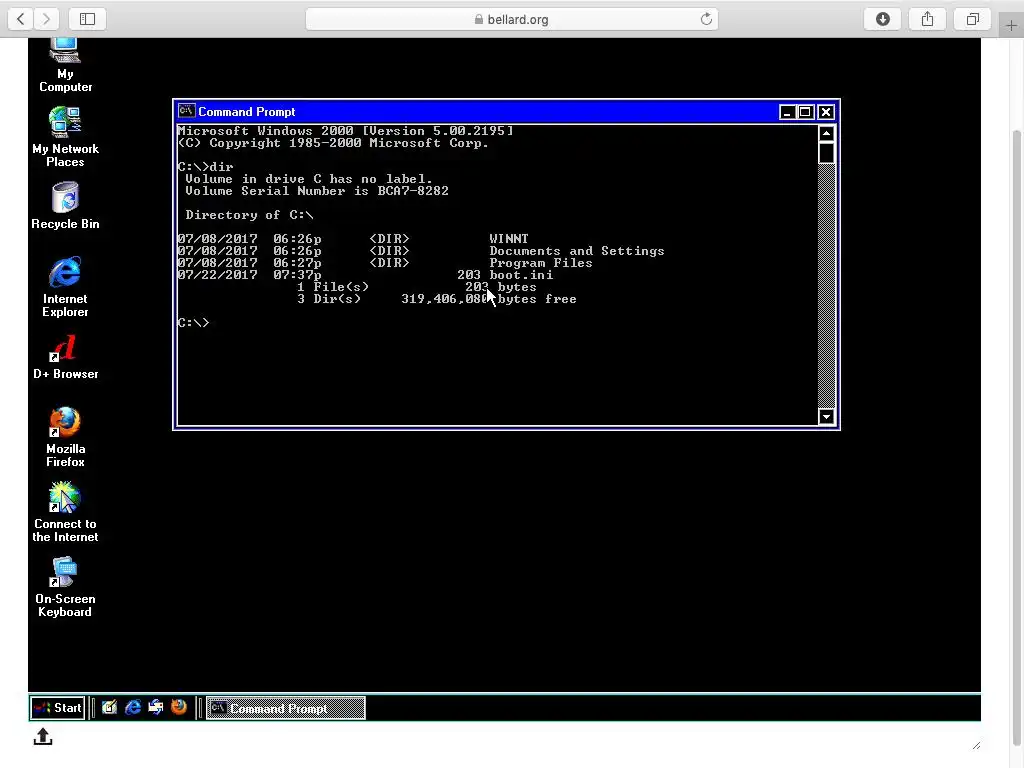Image resolution: width=1024 pixels, height=768 pixels.
Task: Click the Command Prompt scrollbar thumb
Action: click(x=826, y=153)
